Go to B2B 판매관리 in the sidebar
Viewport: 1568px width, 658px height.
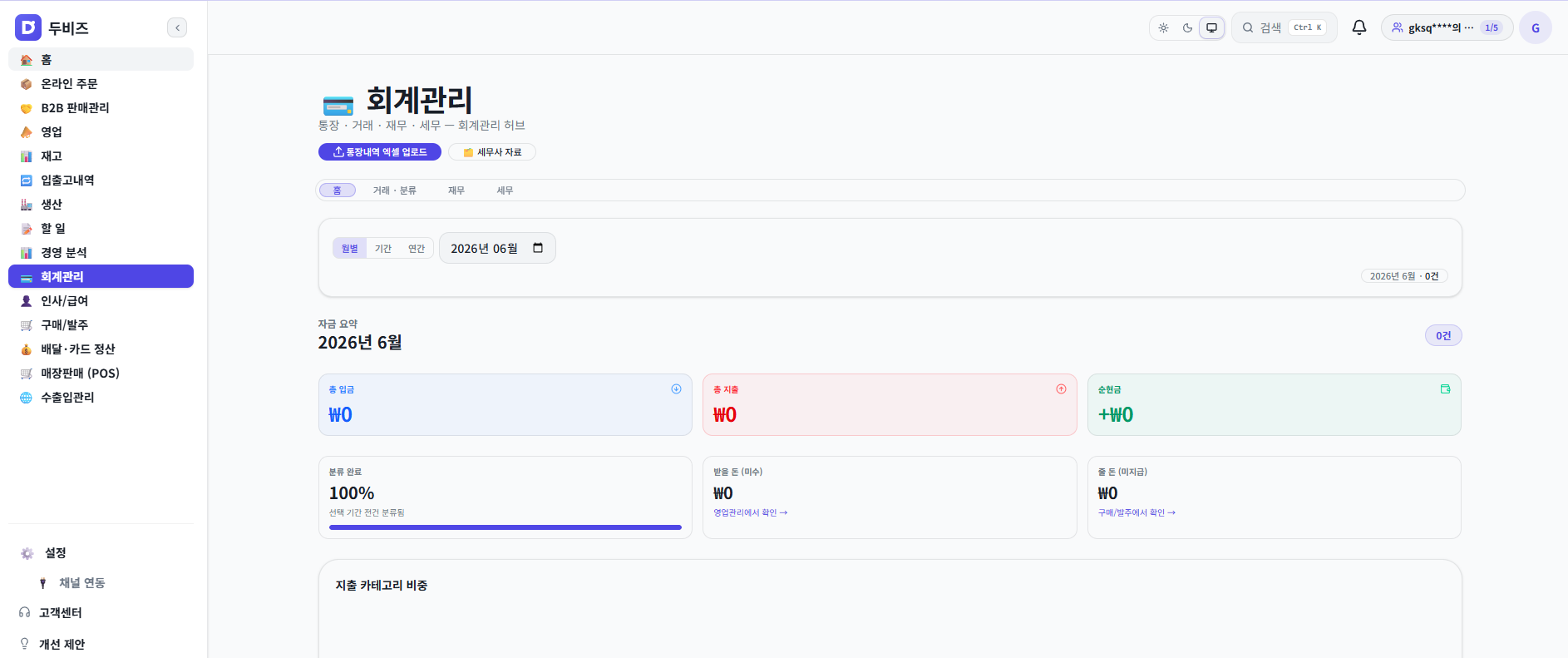[101, 107]
